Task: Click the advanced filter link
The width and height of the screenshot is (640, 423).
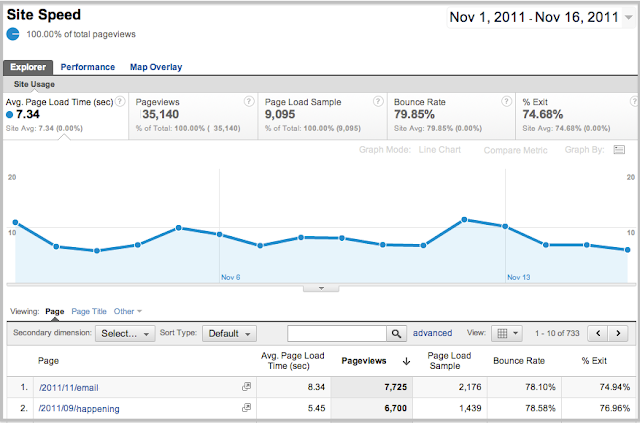Action: pos(433,333)
